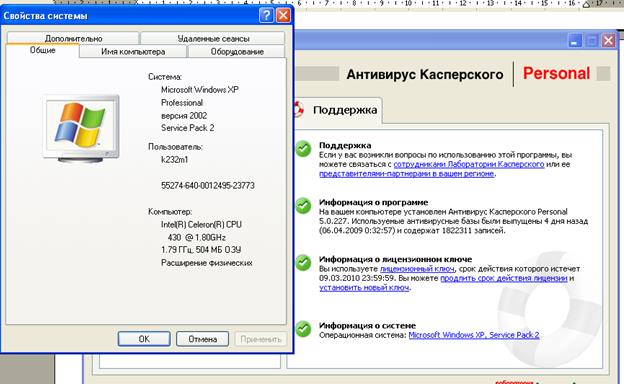Image resolution: width=624 pixels, height=384 pixels.
Task: Click the green check icon next to Поддержка heading
Action: point(303,149)
